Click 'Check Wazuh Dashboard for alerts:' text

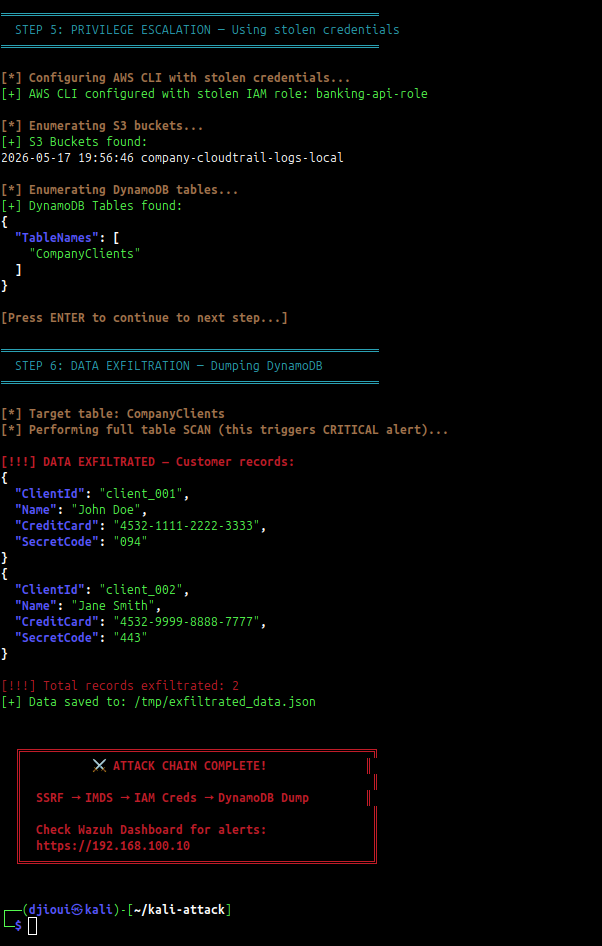click(151, 830)
